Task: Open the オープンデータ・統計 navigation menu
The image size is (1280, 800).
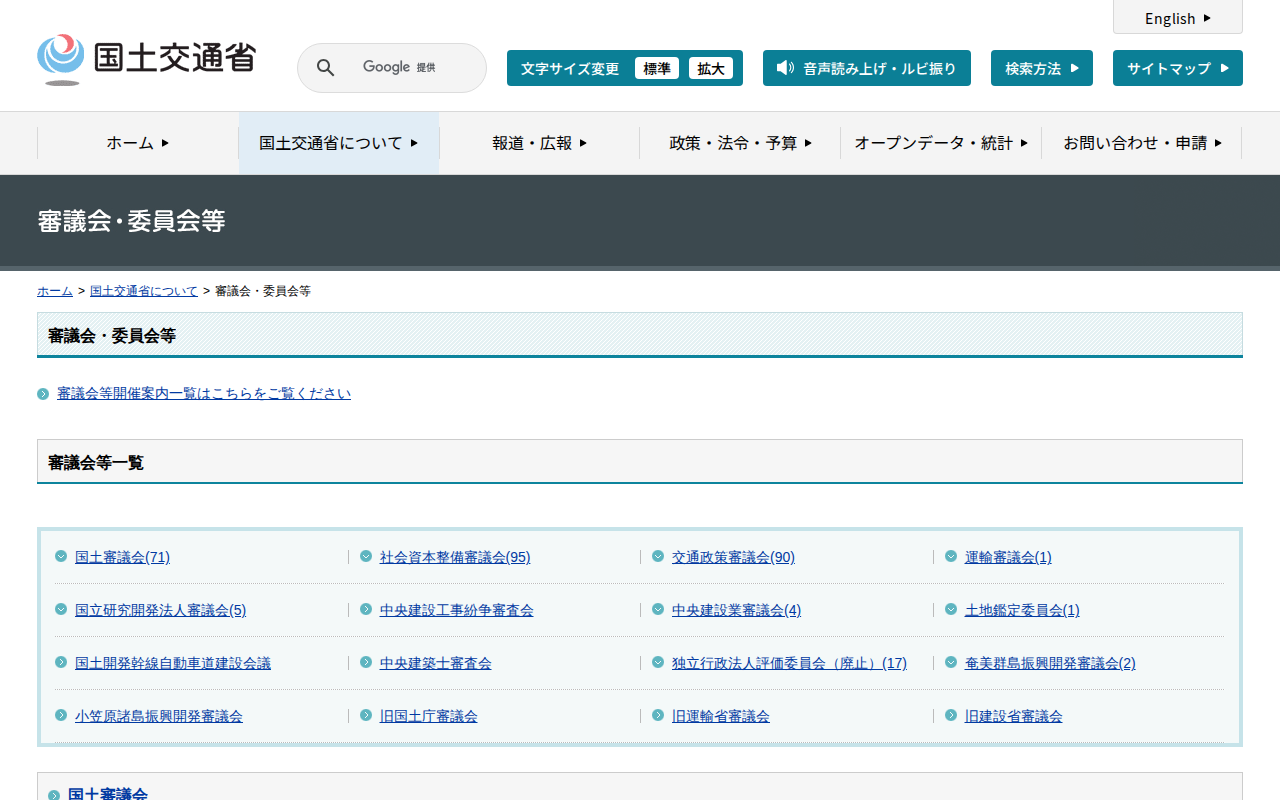Action: tap(941, 143)
